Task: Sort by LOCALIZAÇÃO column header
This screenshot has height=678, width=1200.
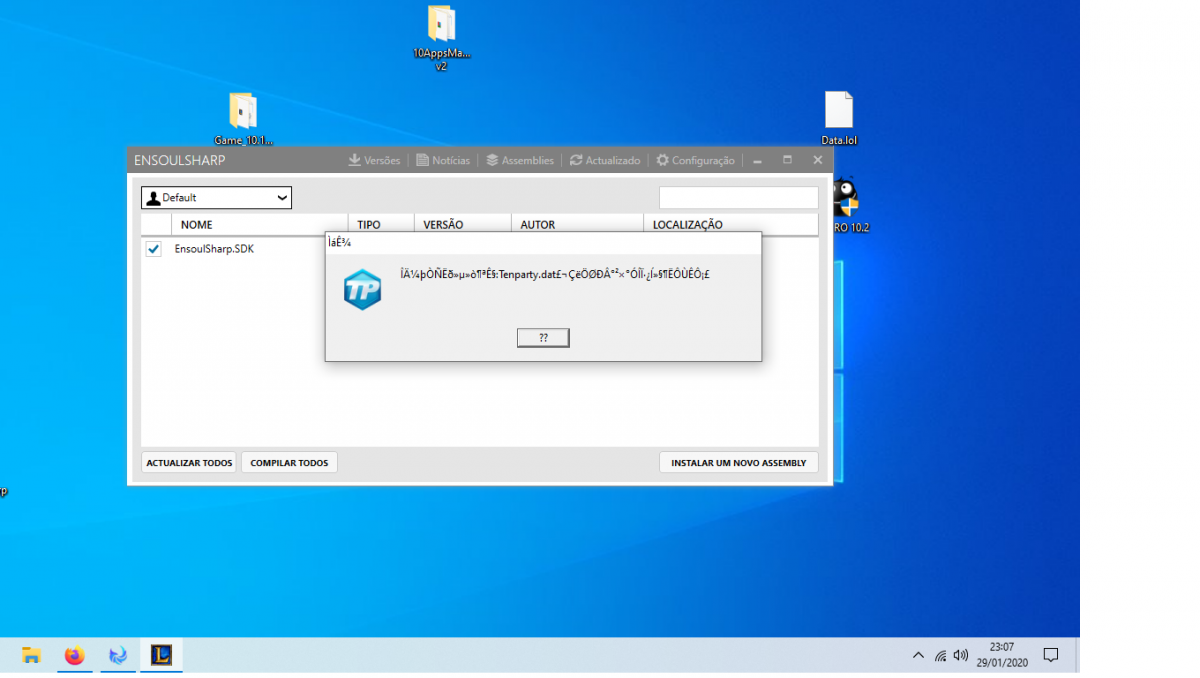Action: tap(688, 225)
